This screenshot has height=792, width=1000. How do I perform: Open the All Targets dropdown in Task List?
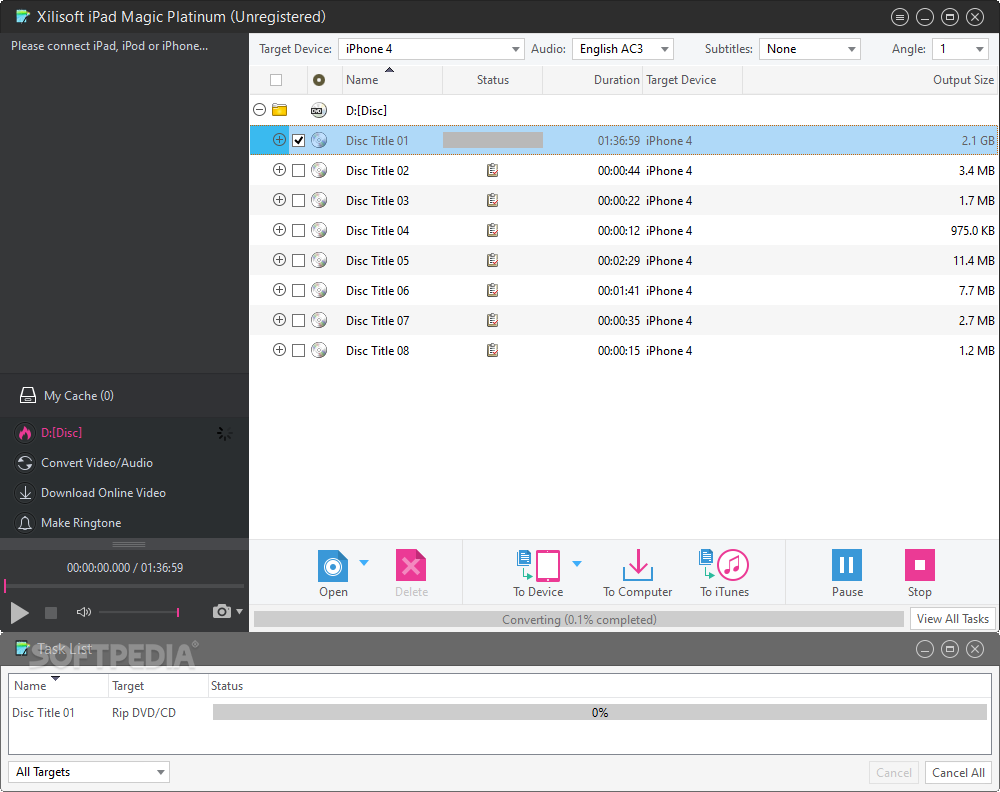(89, 772)
